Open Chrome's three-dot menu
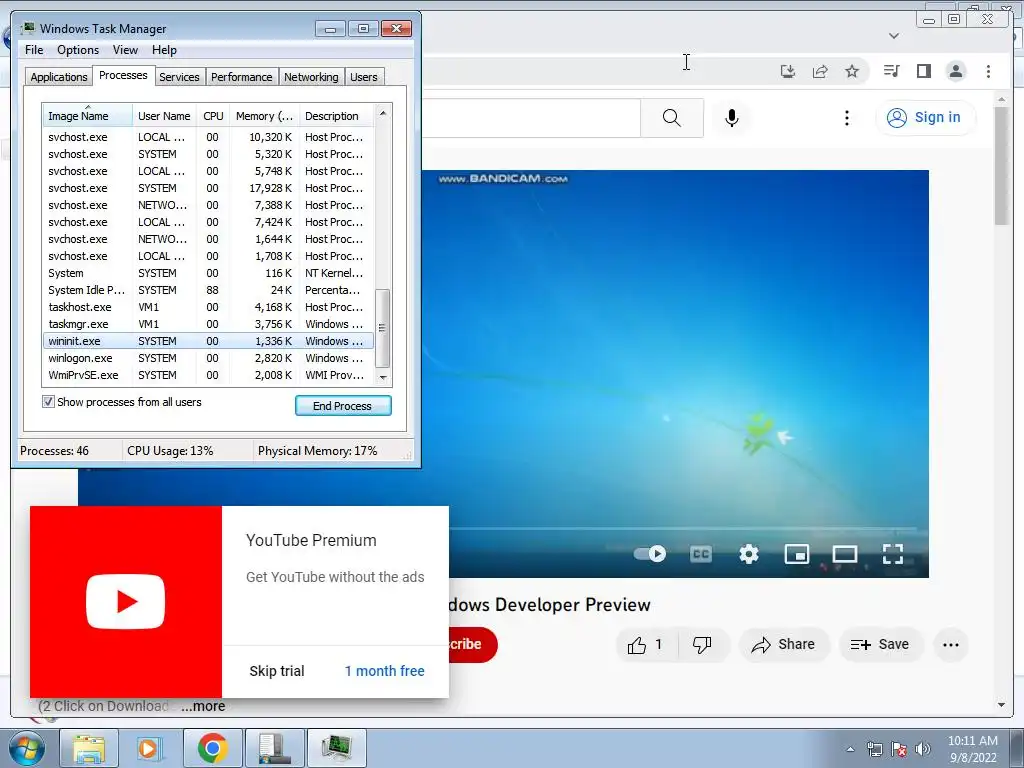The image size is (1024, 768). click(x=988, y=71)
